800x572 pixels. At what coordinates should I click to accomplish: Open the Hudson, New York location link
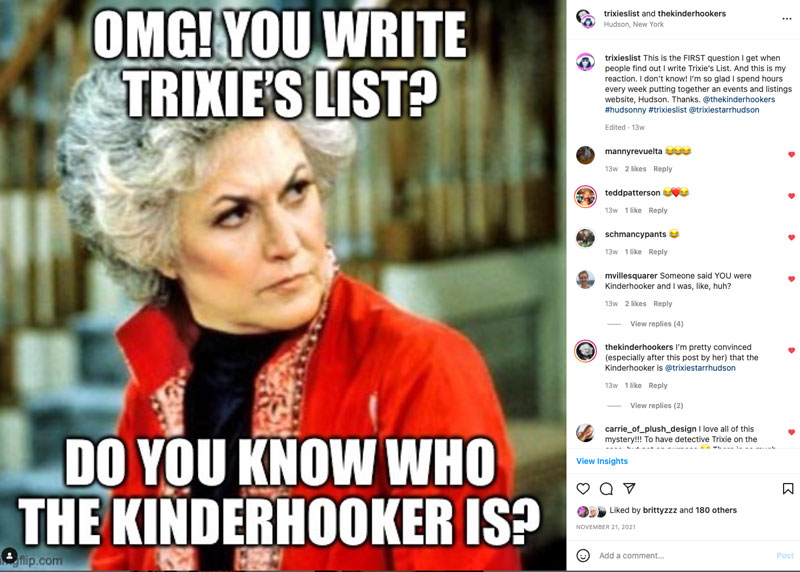(x=634, y=24)
